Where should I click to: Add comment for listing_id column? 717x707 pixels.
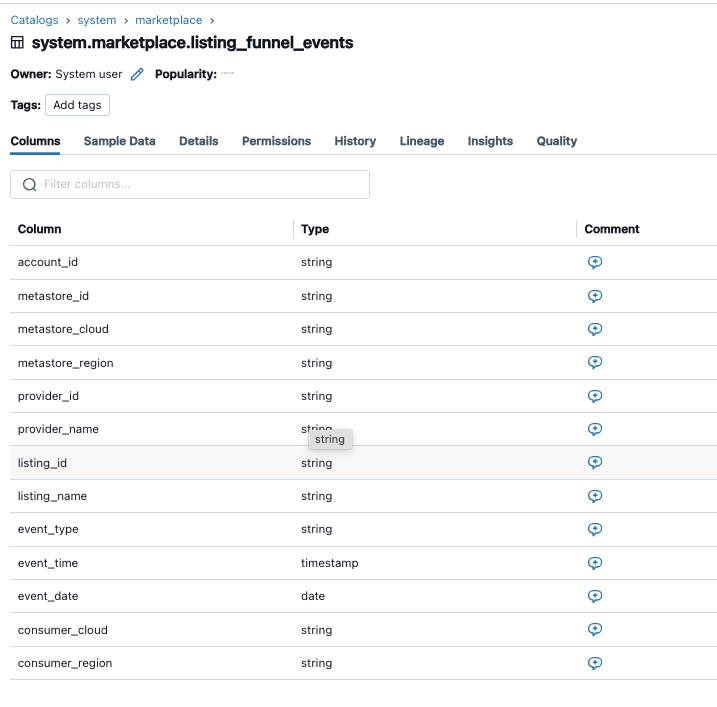(594, 462)
